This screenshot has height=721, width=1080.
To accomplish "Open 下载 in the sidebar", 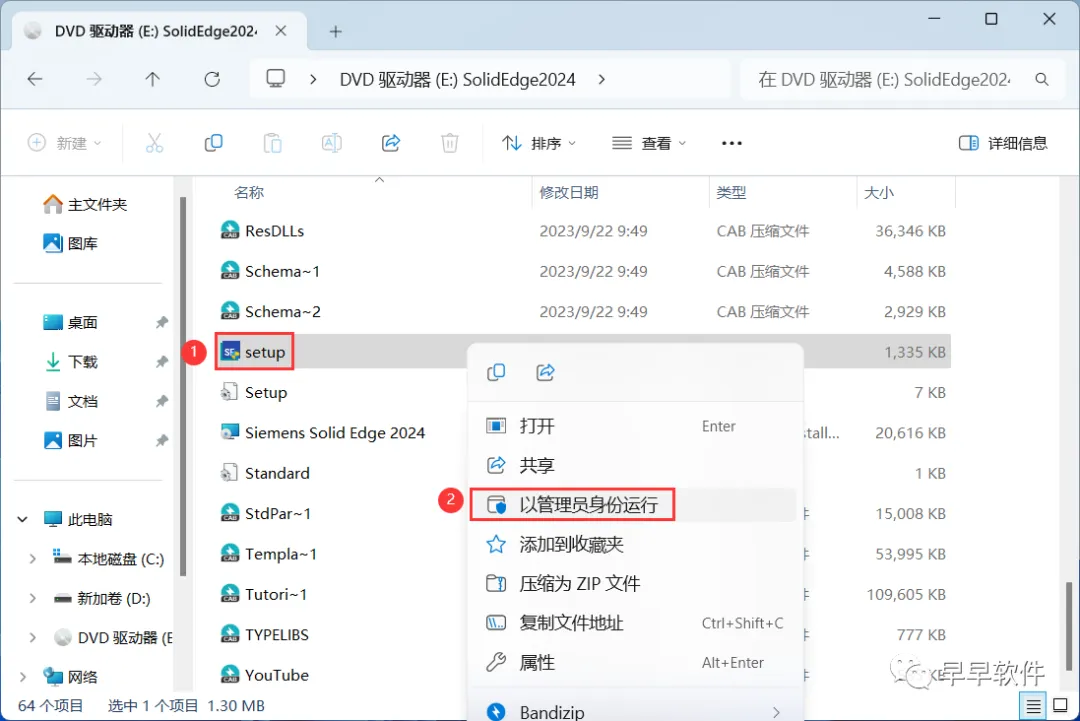I will pos(70,362).
